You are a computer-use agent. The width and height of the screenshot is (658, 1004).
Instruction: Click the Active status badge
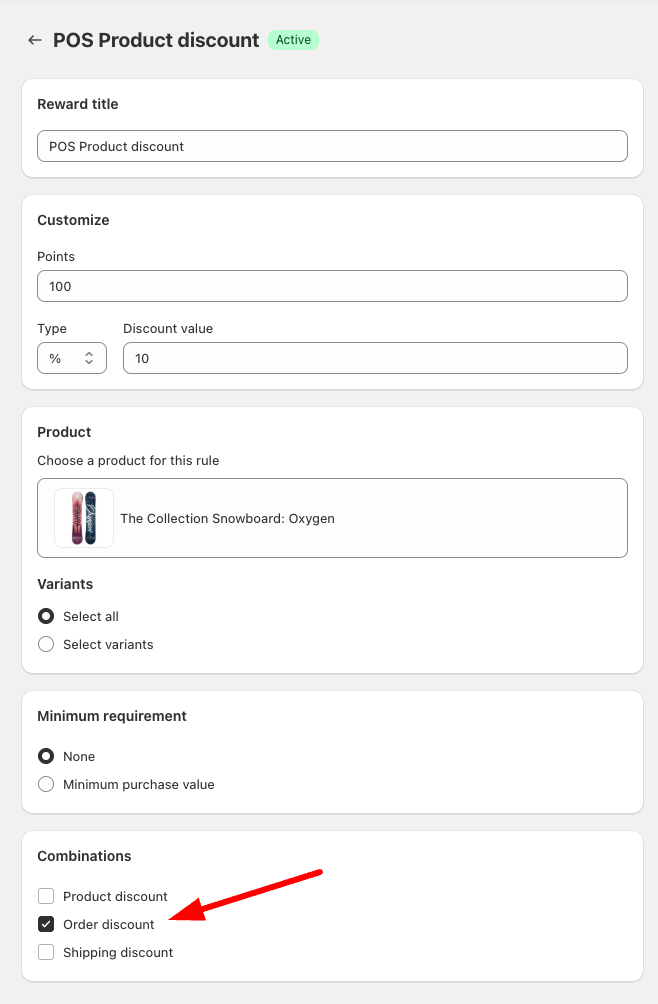point(293,40)
